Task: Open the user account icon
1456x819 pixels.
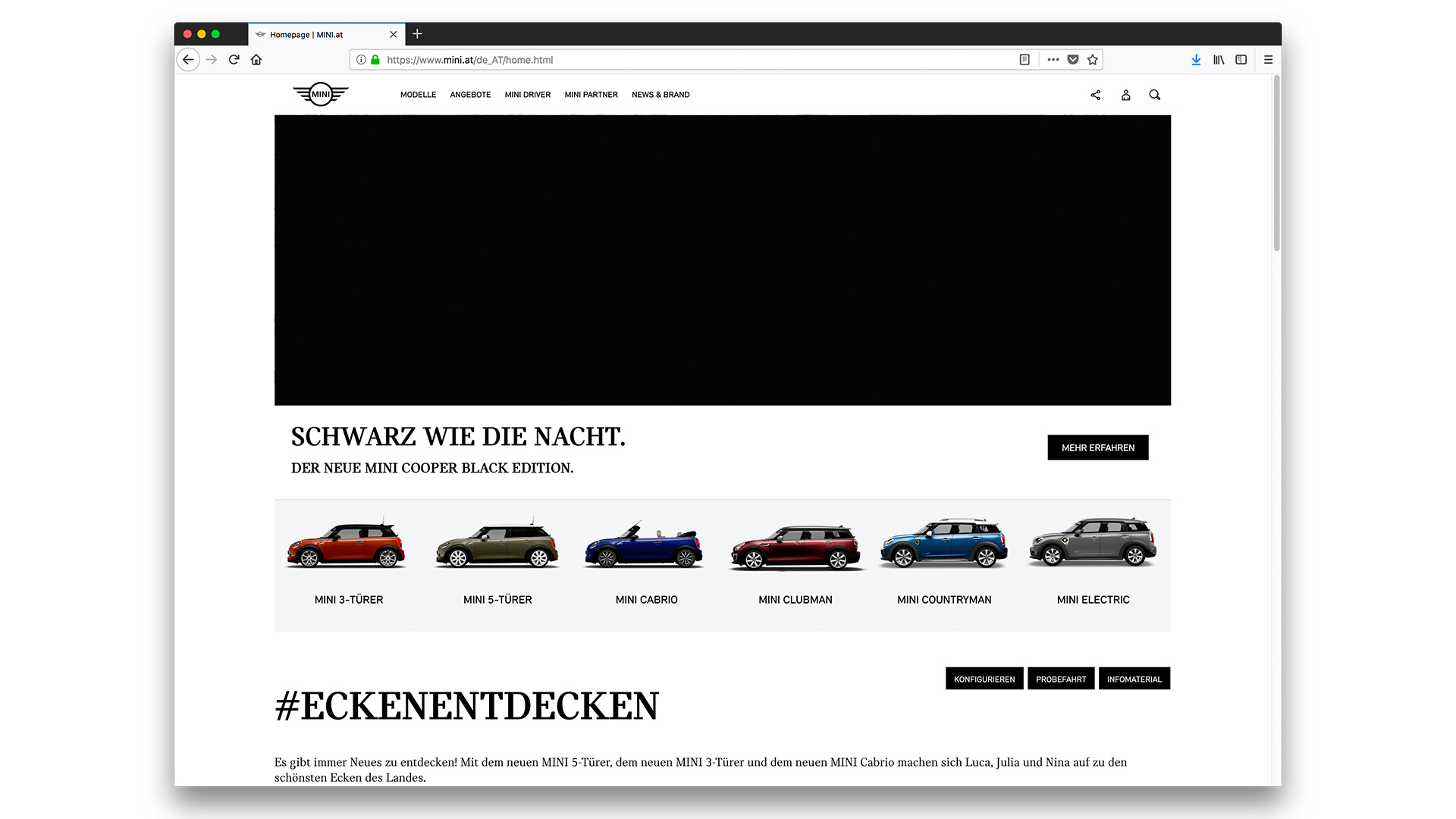Action: [1126, 95]
